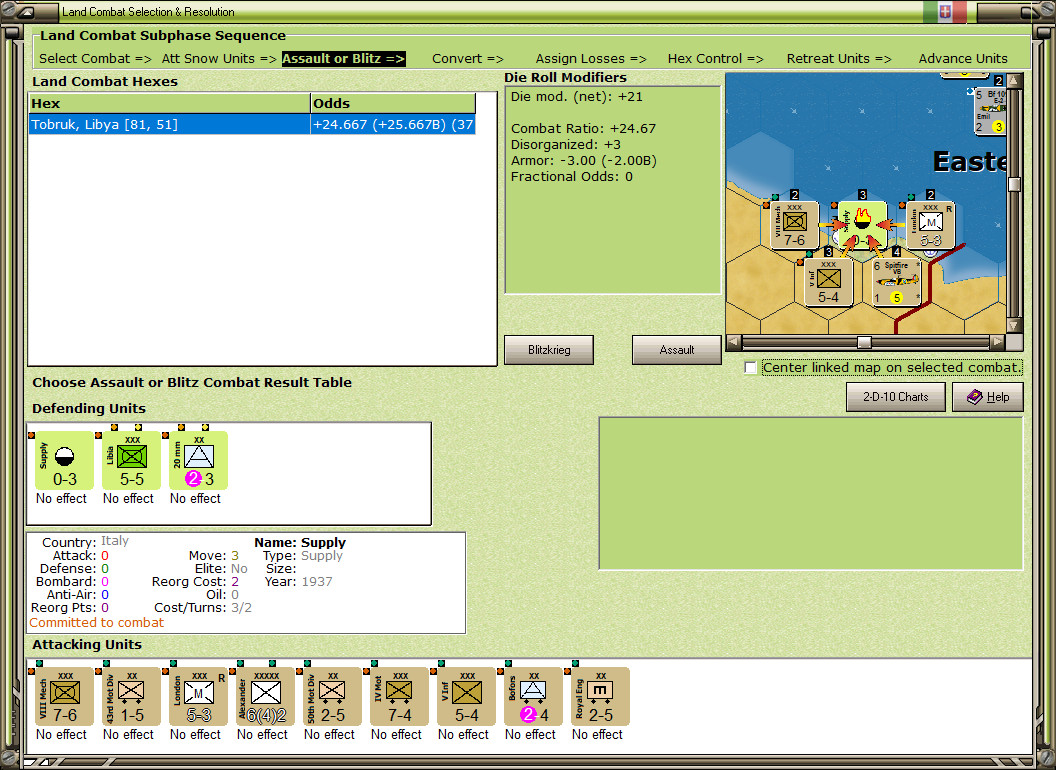1056x770 pixels.
Task: Select the Bofors anti-air attacking unit
Action: point(533,697)
